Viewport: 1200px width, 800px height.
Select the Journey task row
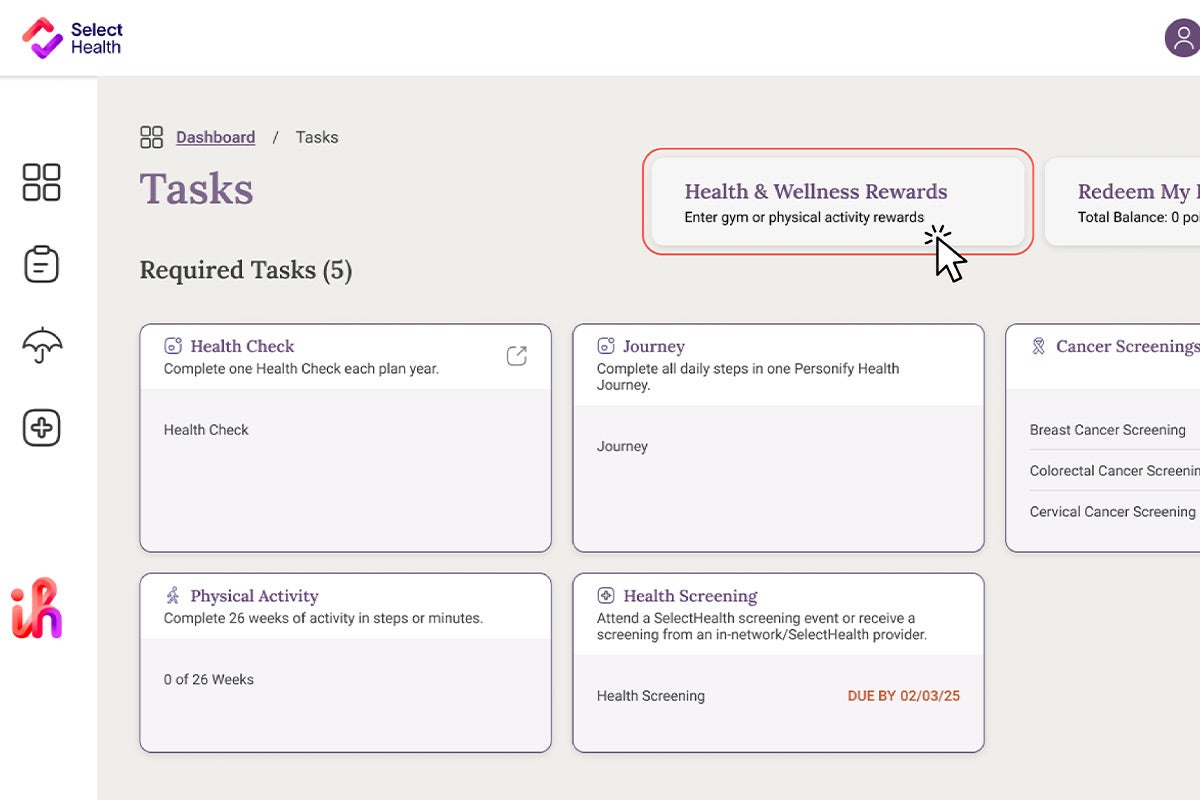click(x=778, y=447)
